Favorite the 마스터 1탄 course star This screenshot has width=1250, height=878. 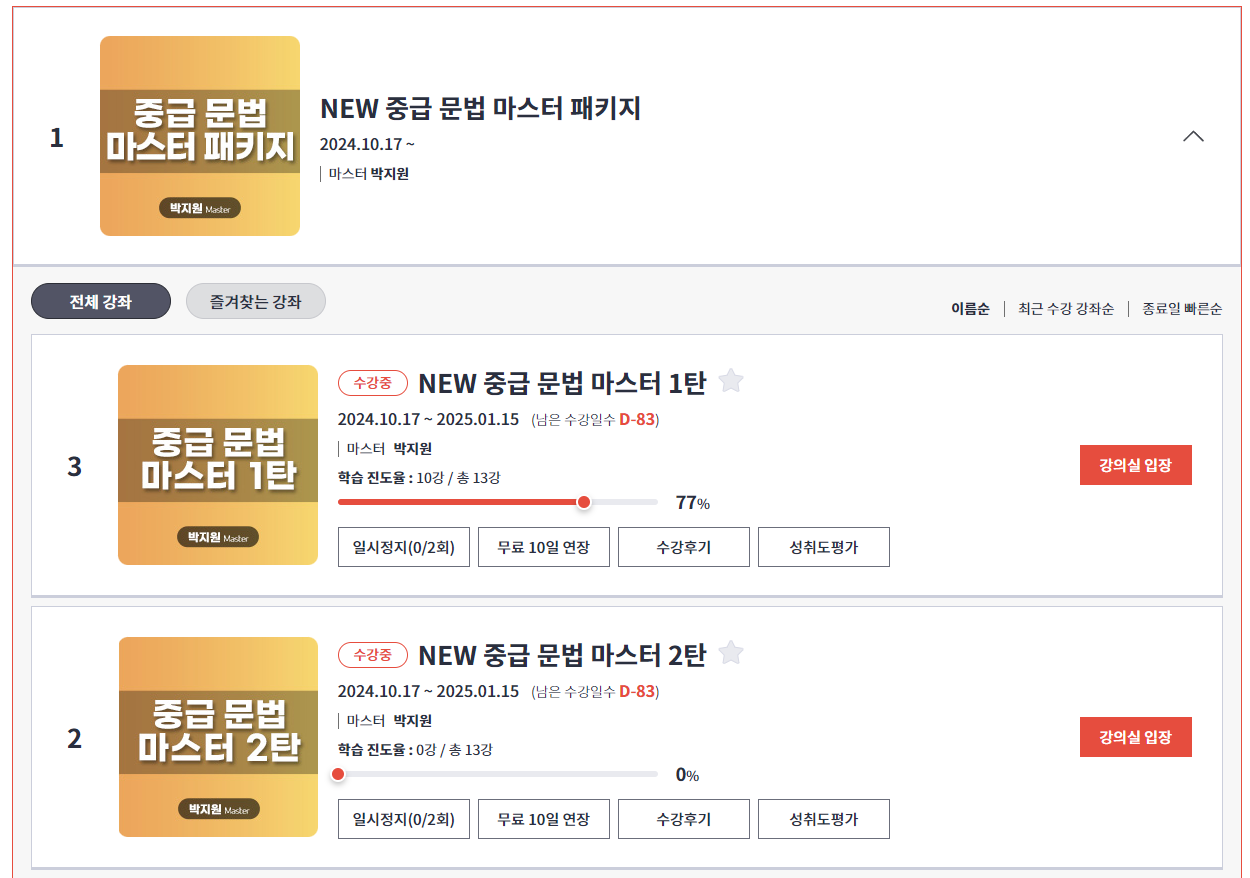click(x=731, y=381)
